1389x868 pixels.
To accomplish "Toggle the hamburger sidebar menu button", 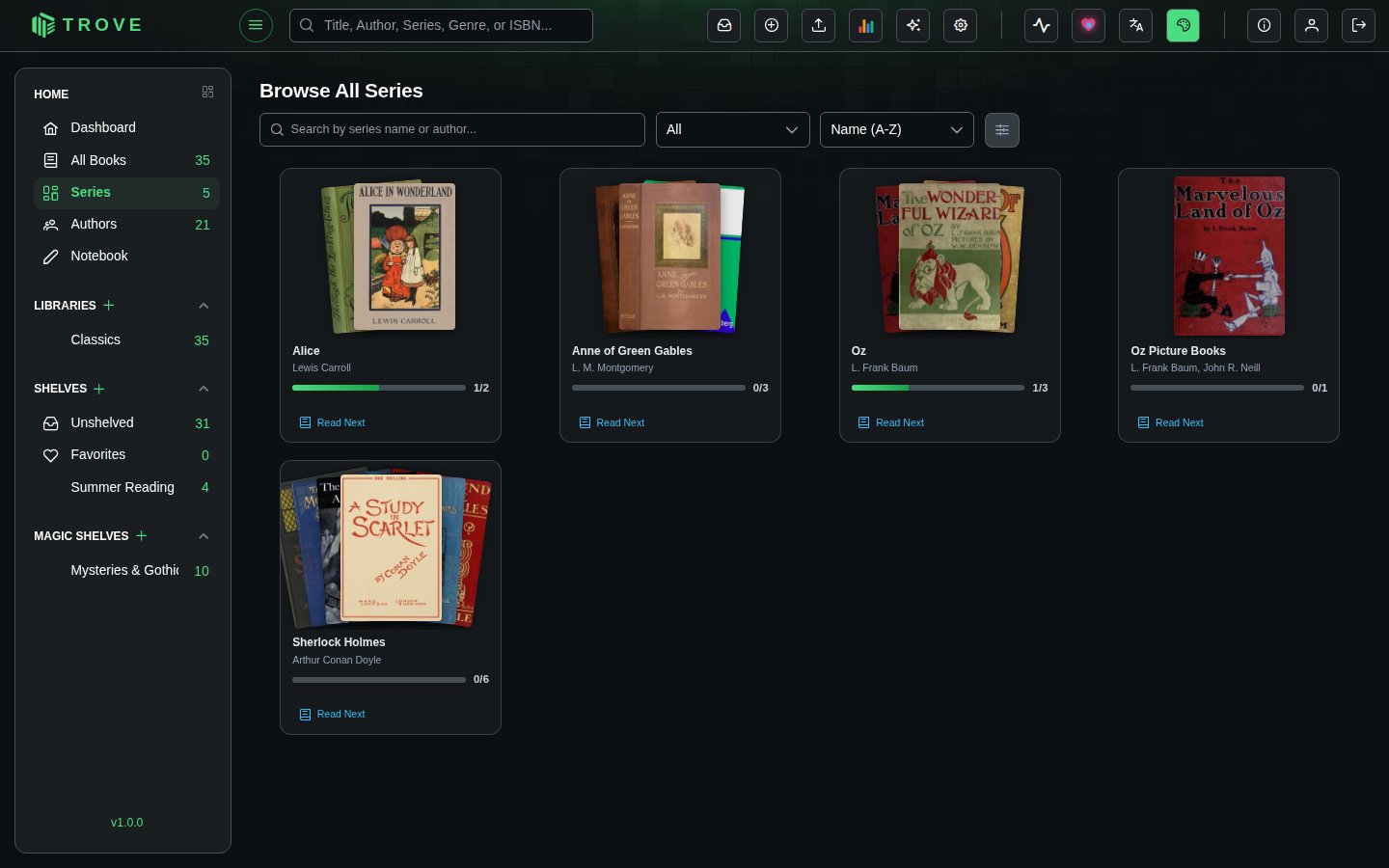I will (x=256, y=25).
